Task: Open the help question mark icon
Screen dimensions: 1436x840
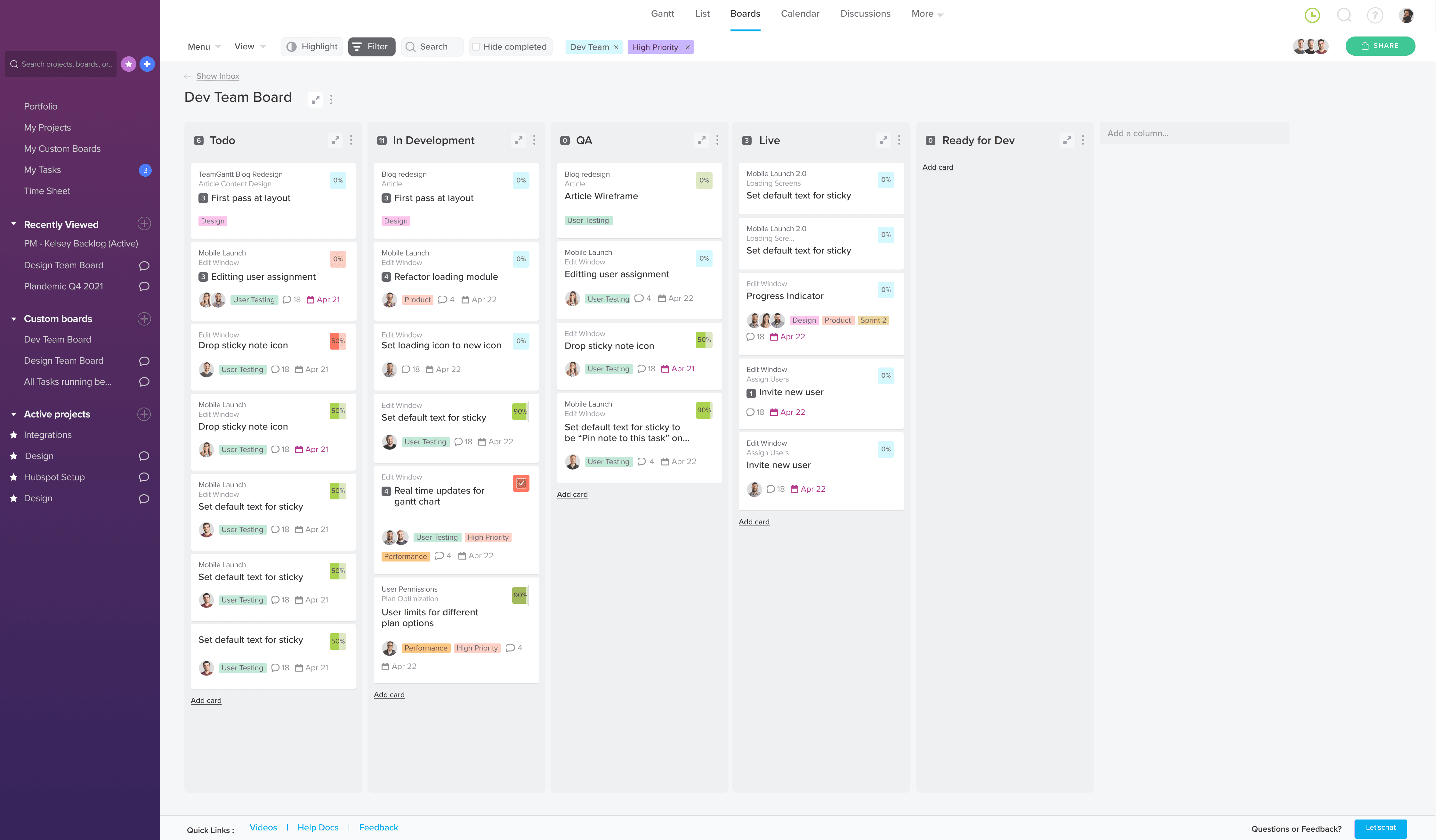Action: click(x=1375, y=15)
